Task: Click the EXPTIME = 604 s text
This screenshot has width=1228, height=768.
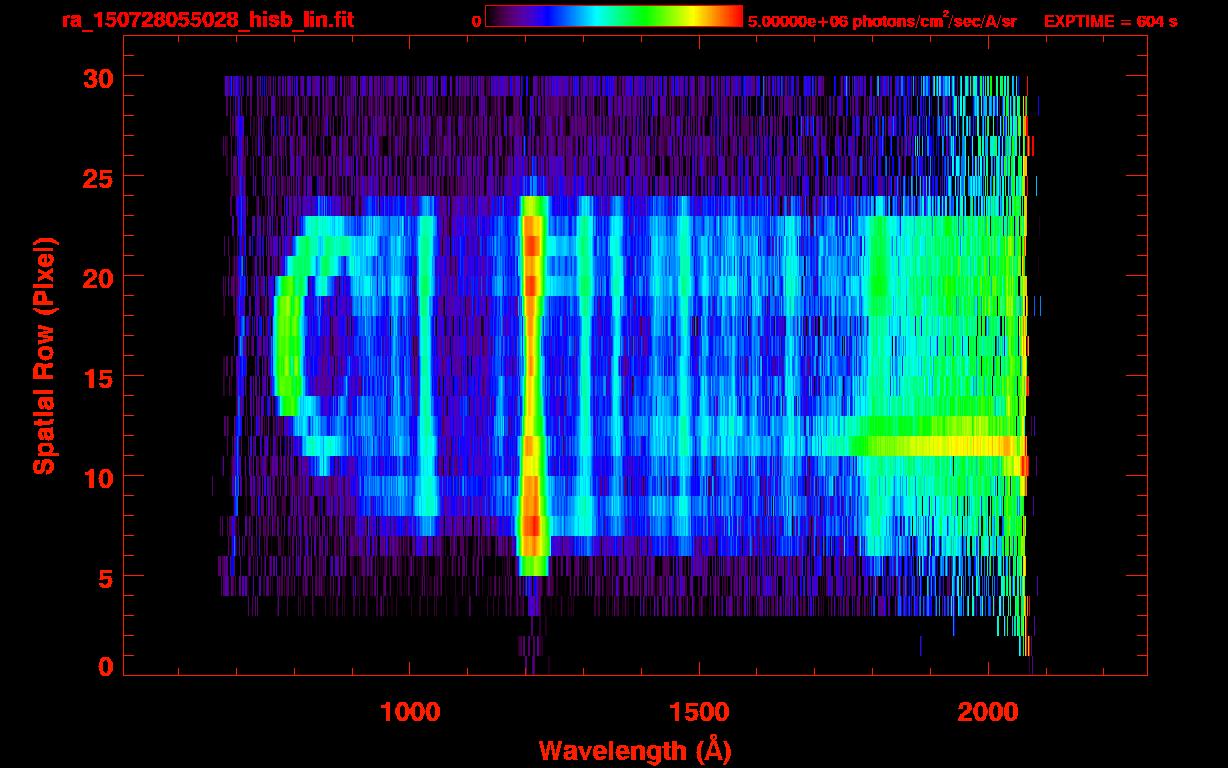Action: tap(1110, 21)
